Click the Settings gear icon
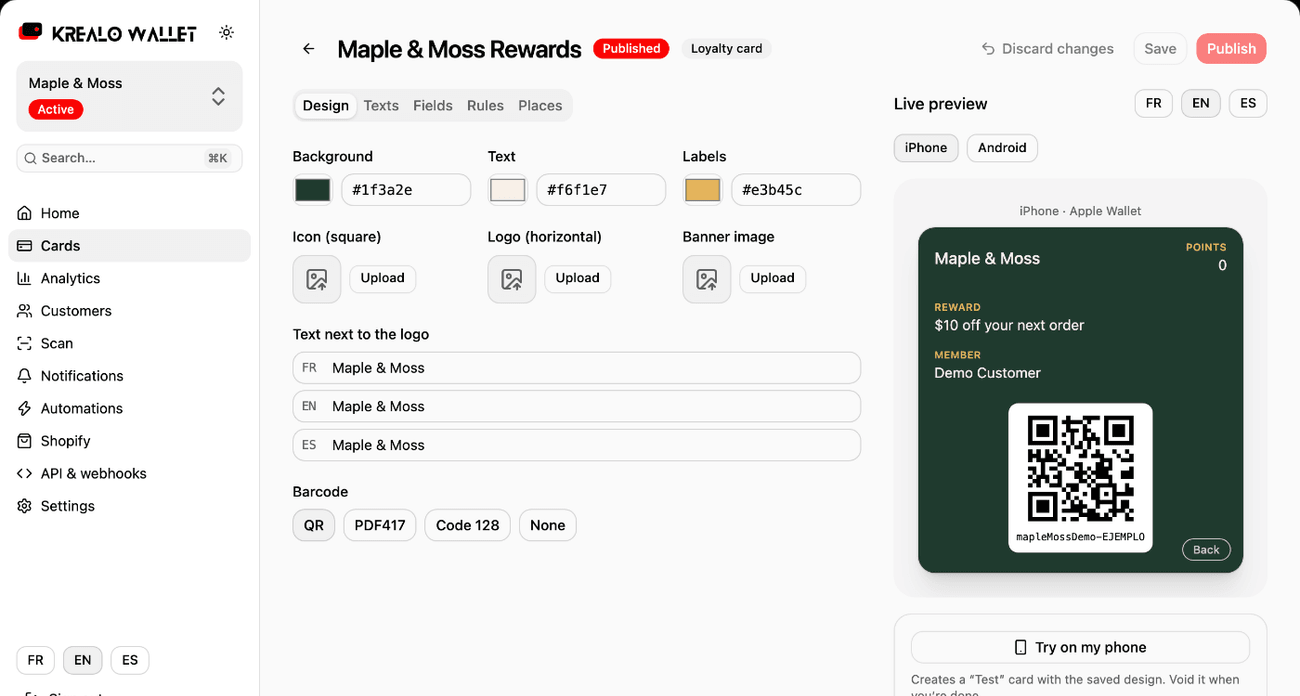The height and width of the screenshot is (696, 1300). [25, 506]
